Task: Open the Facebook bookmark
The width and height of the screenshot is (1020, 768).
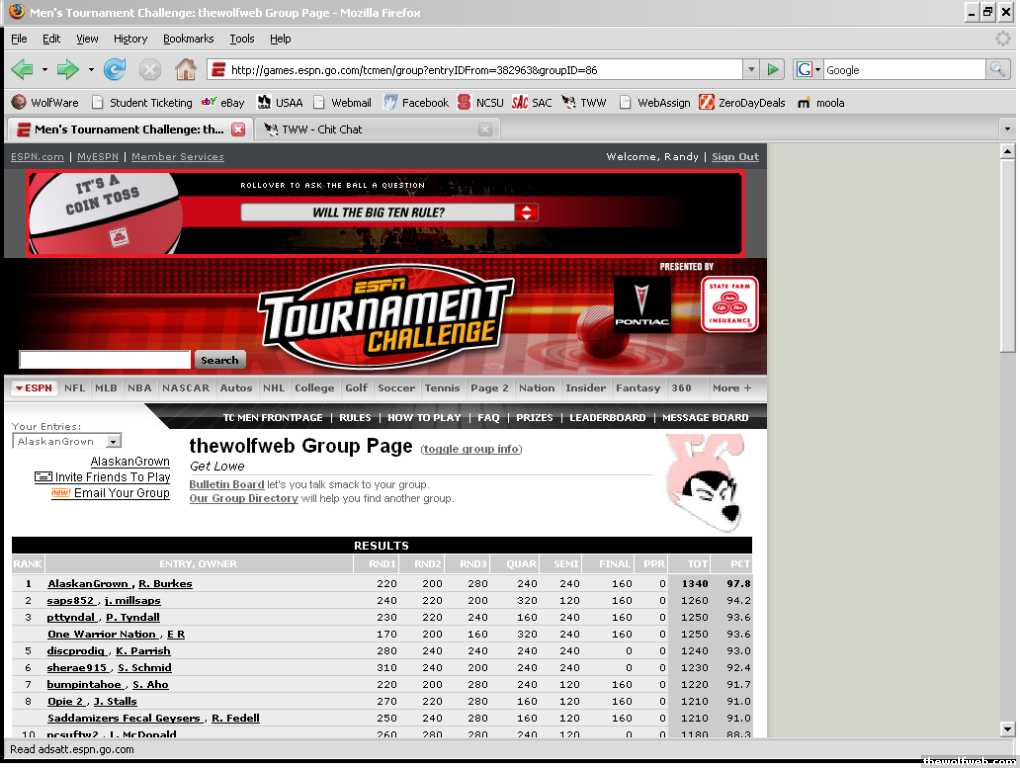Action: pos(416,102)
